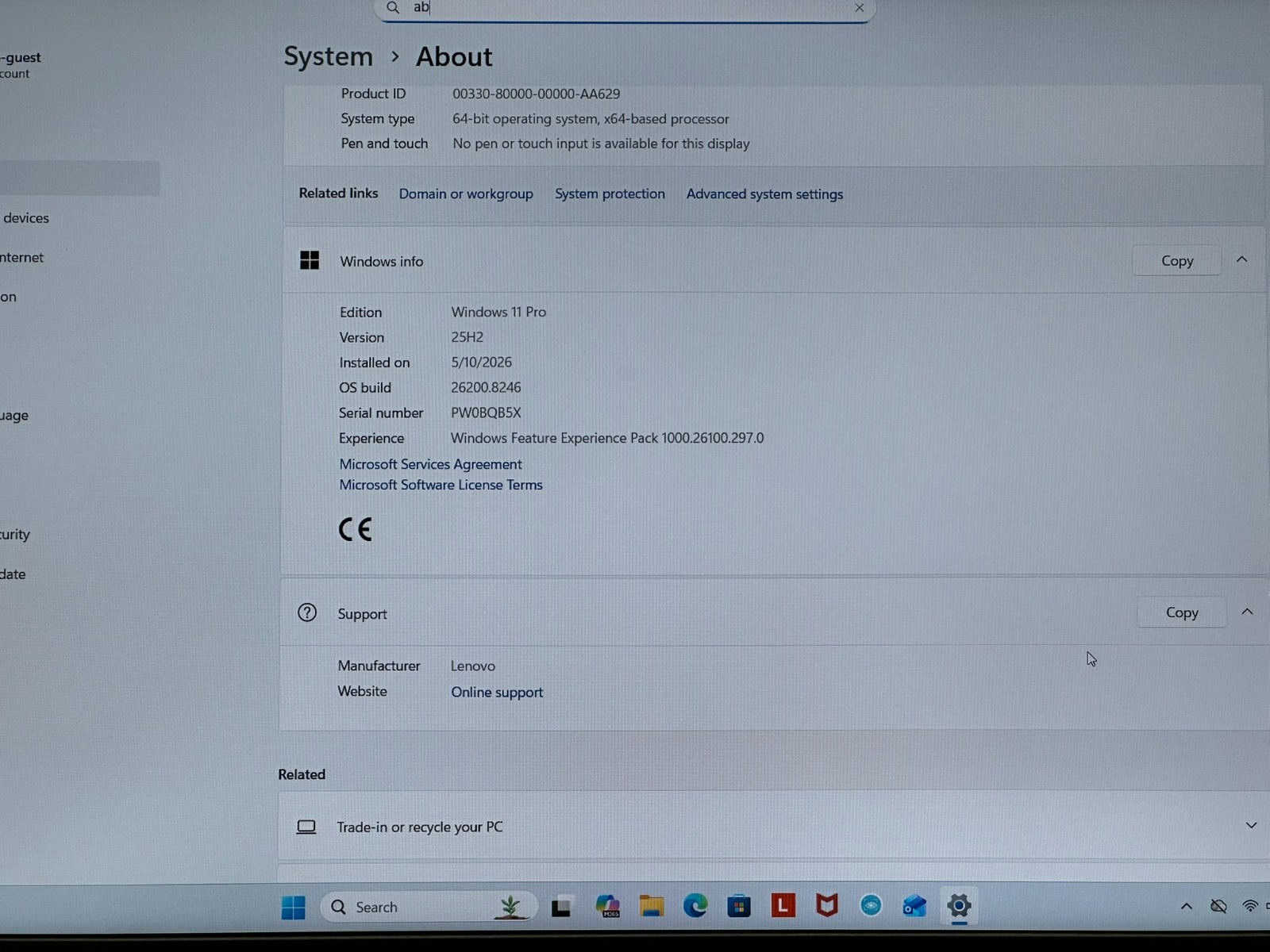This screenshot has width=1270, height=952.
Task: Copy the Support section details
Action: [1182, 612]
